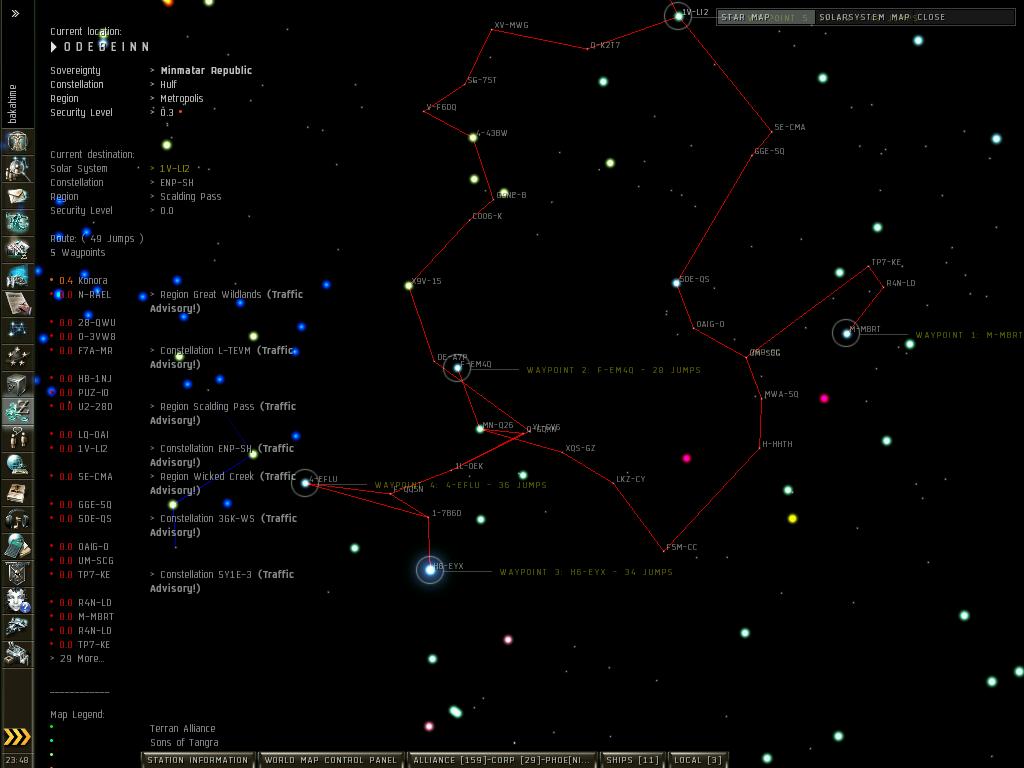Click the bakahime character name tab

[13, 104]
